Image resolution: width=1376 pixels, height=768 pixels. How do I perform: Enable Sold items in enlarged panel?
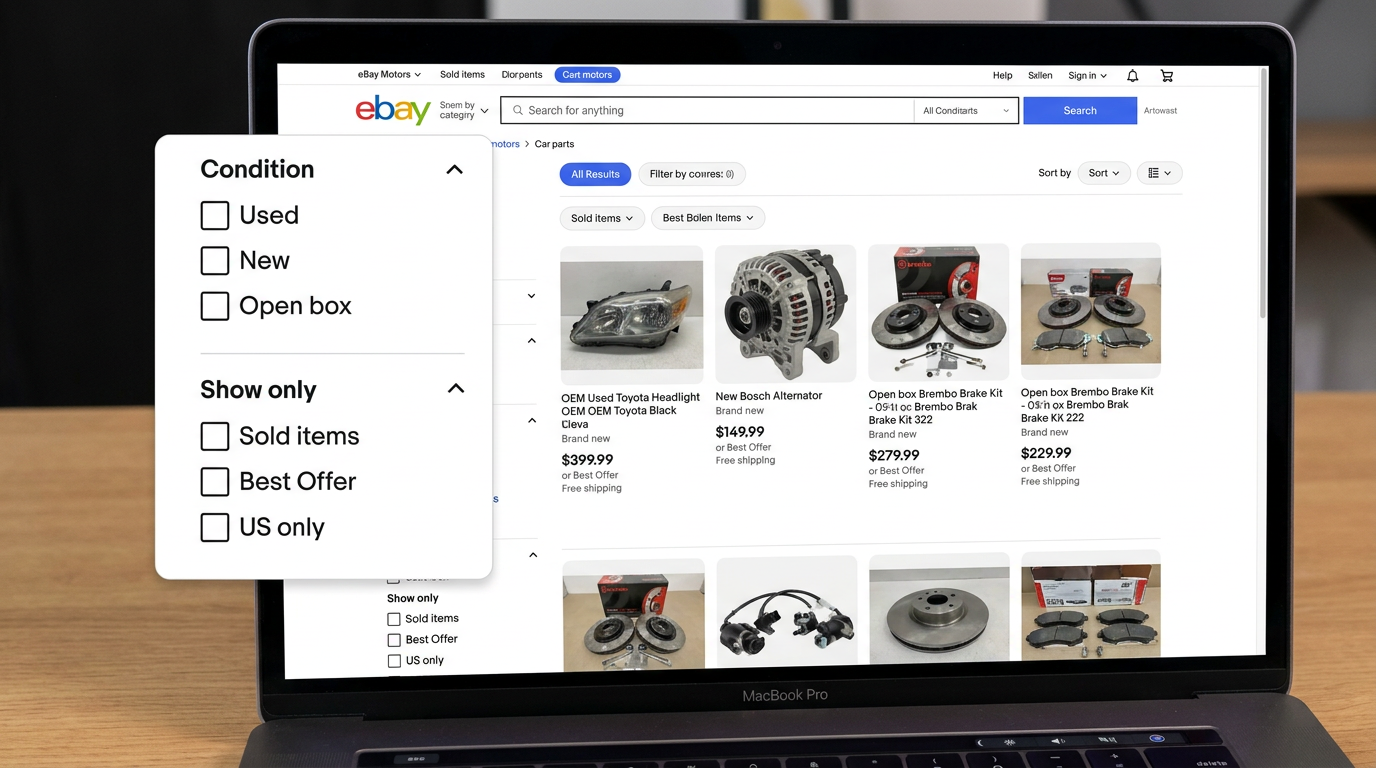[x=215, y=436]
